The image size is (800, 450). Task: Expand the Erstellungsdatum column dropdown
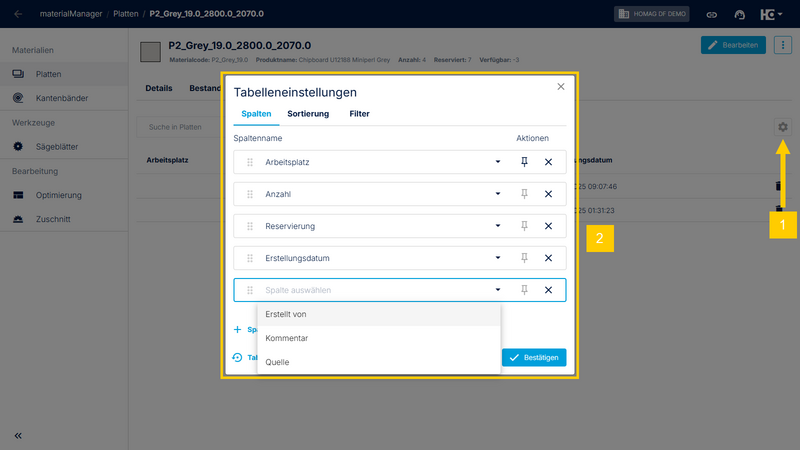pos(497,258)
